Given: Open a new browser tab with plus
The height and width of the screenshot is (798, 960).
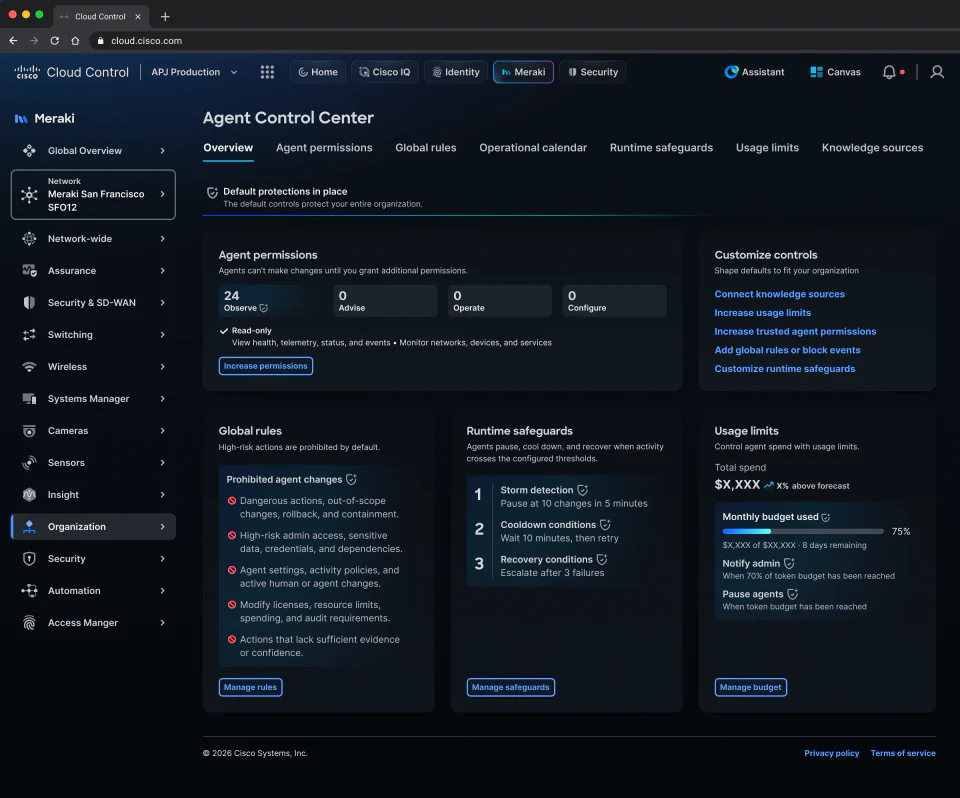Looking at the screenshot, I should [x=165, y=17].
